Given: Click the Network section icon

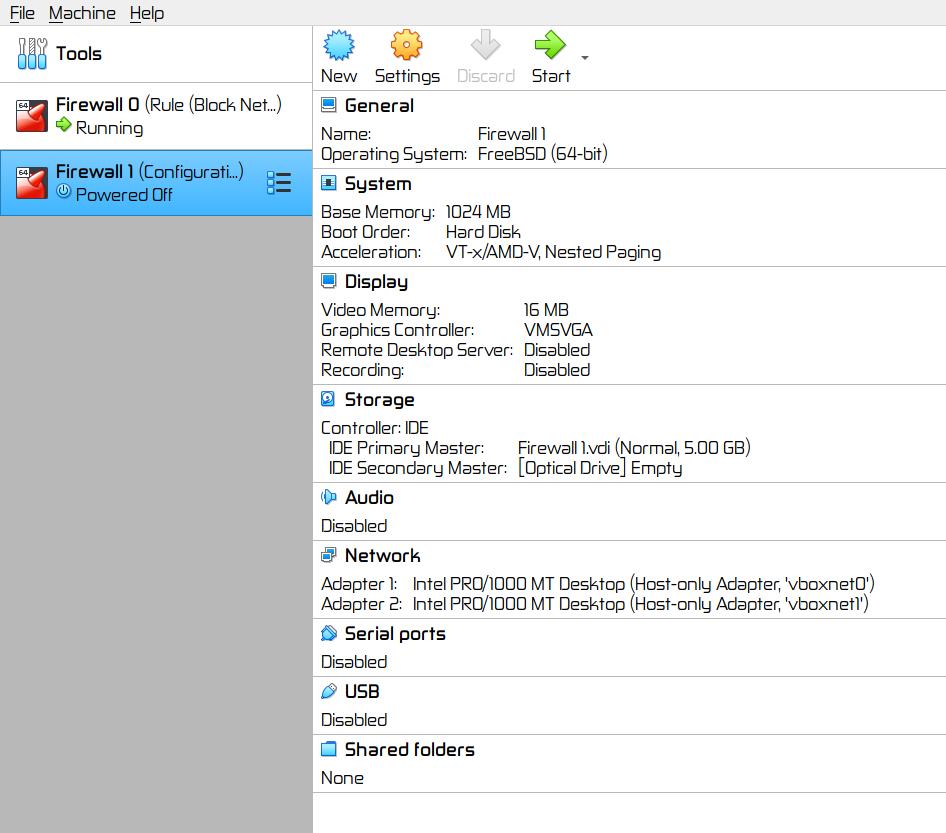Looking at the screenshot, I should [328, 556].
